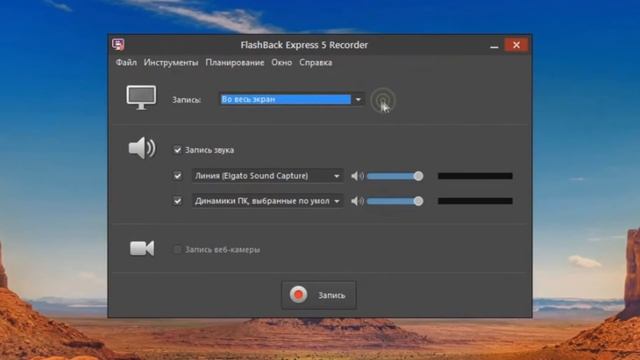Toggle the Запись звука checkbox
640x360 pixels.
click(177, 150)
